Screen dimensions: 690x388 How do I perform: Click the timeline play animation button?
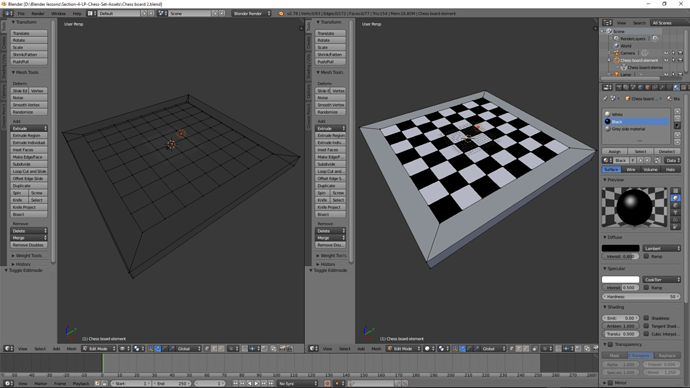257,384
